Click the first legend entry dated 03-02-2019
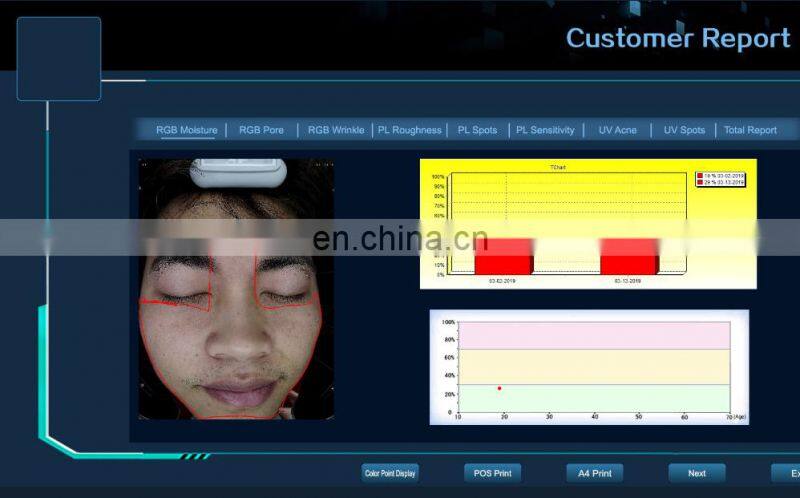This screenshot has height=498, width=800. 720,176
